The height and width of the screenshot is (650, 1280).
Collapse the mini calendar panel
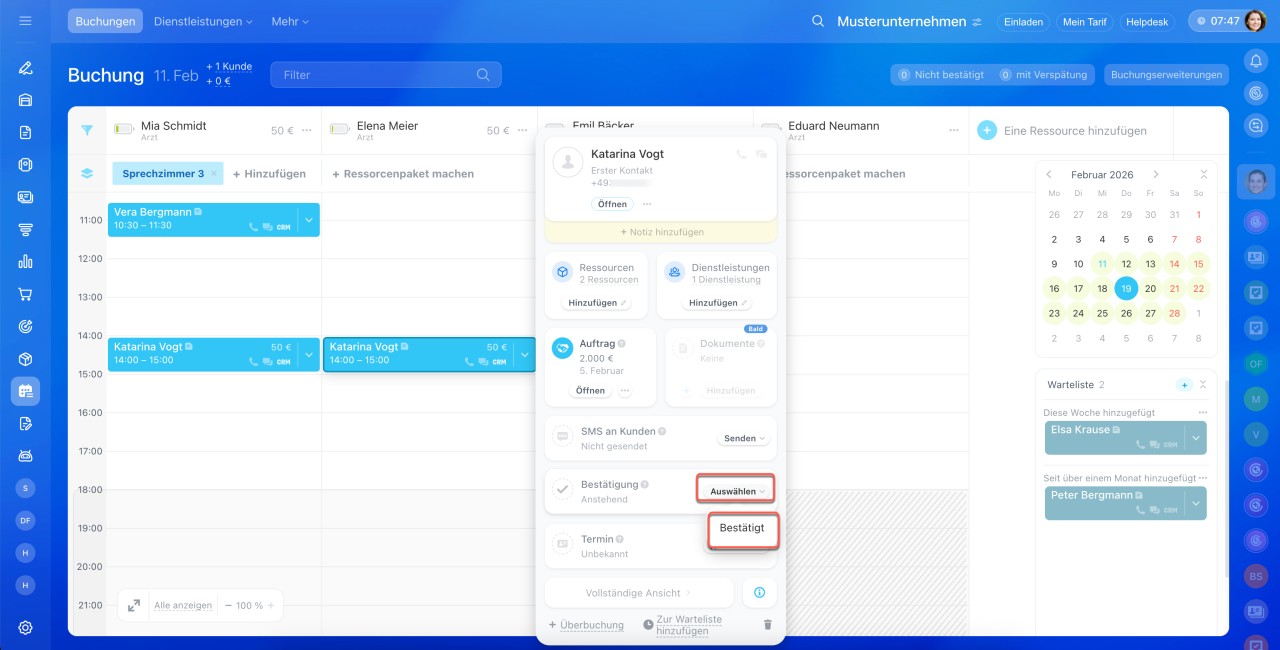click(1203, 174)
